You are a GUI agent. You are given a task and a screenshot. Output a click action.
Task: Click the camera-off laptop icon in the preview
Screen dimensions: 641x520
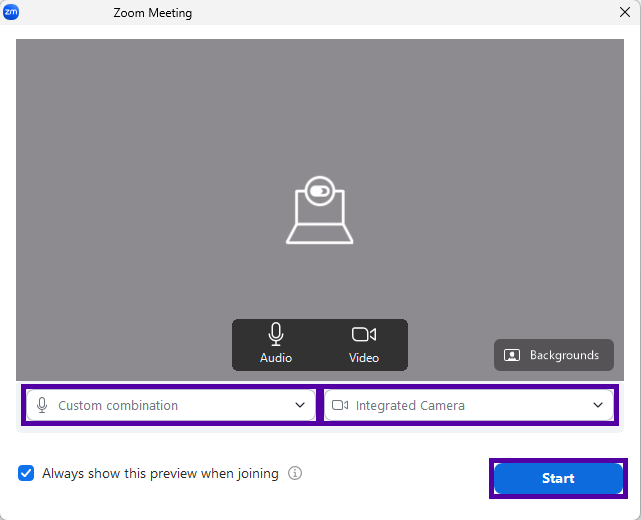[320, 210]
